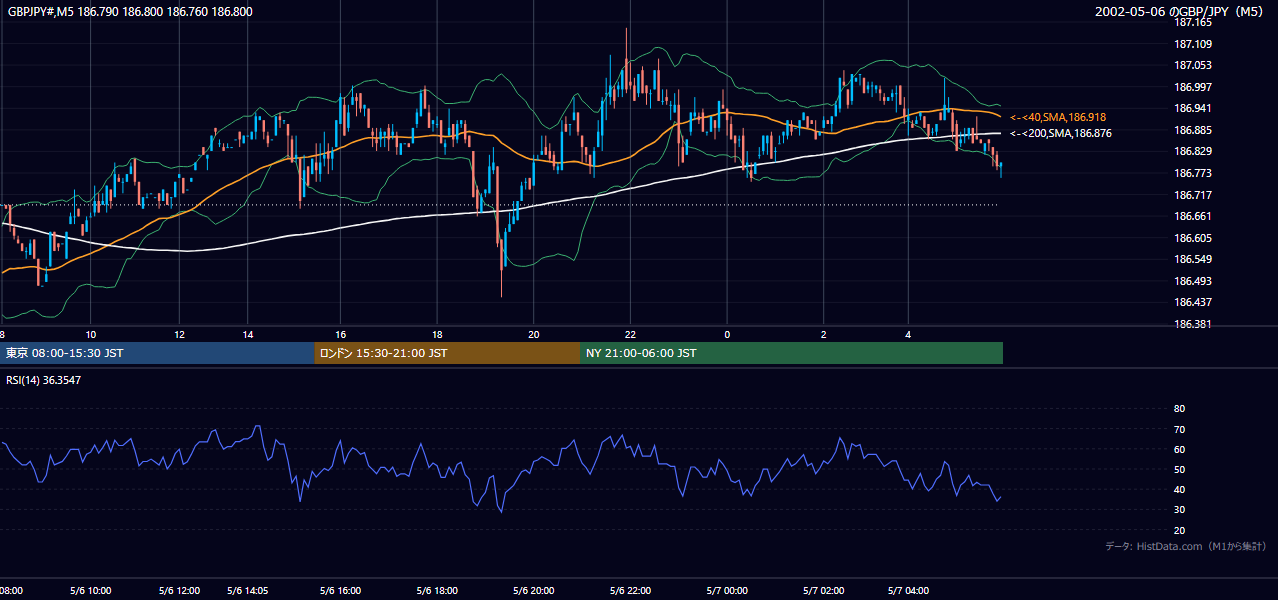Click the 5/6 14:05 date label
Image resolution: width=1278 pixels, height=600 pixels.
[x=248, y=591]
